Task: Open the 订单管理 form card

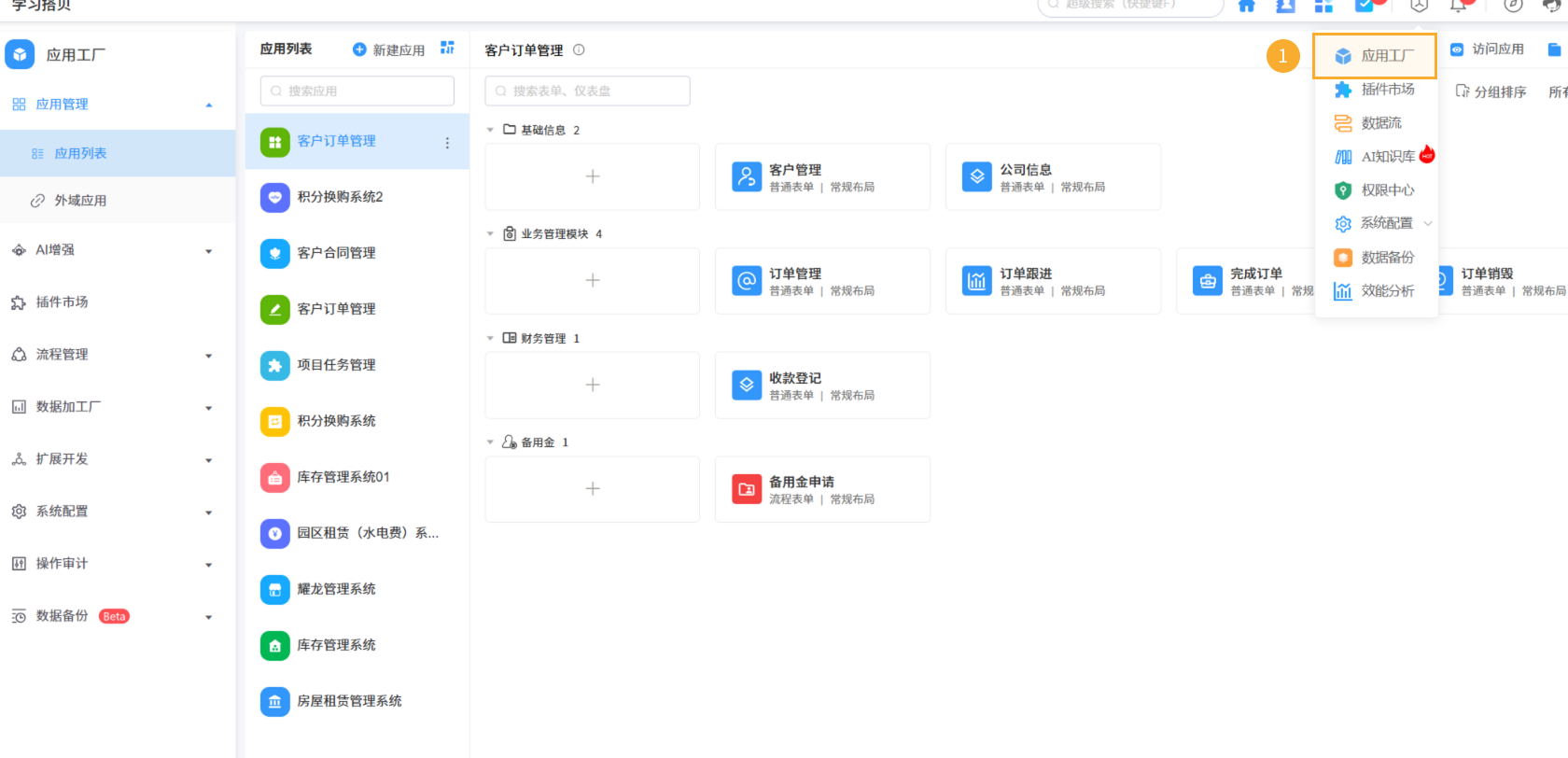Action: click(822, 281)
